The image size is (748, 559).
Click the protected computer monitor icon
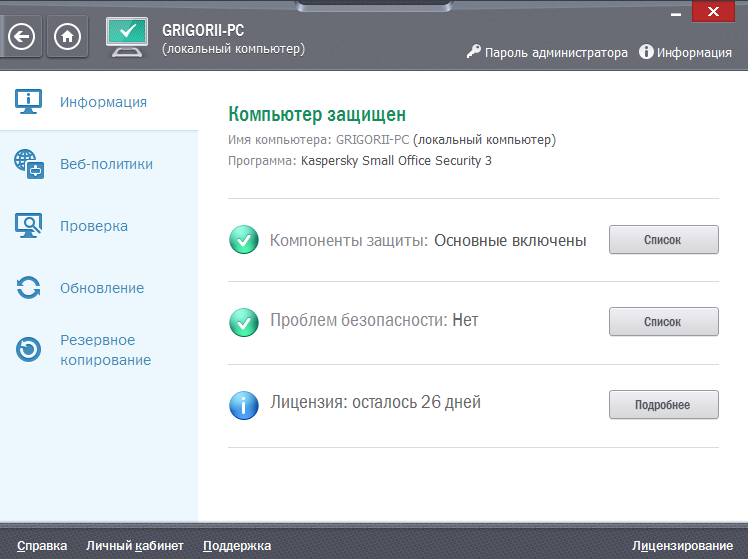coord(127,38)
